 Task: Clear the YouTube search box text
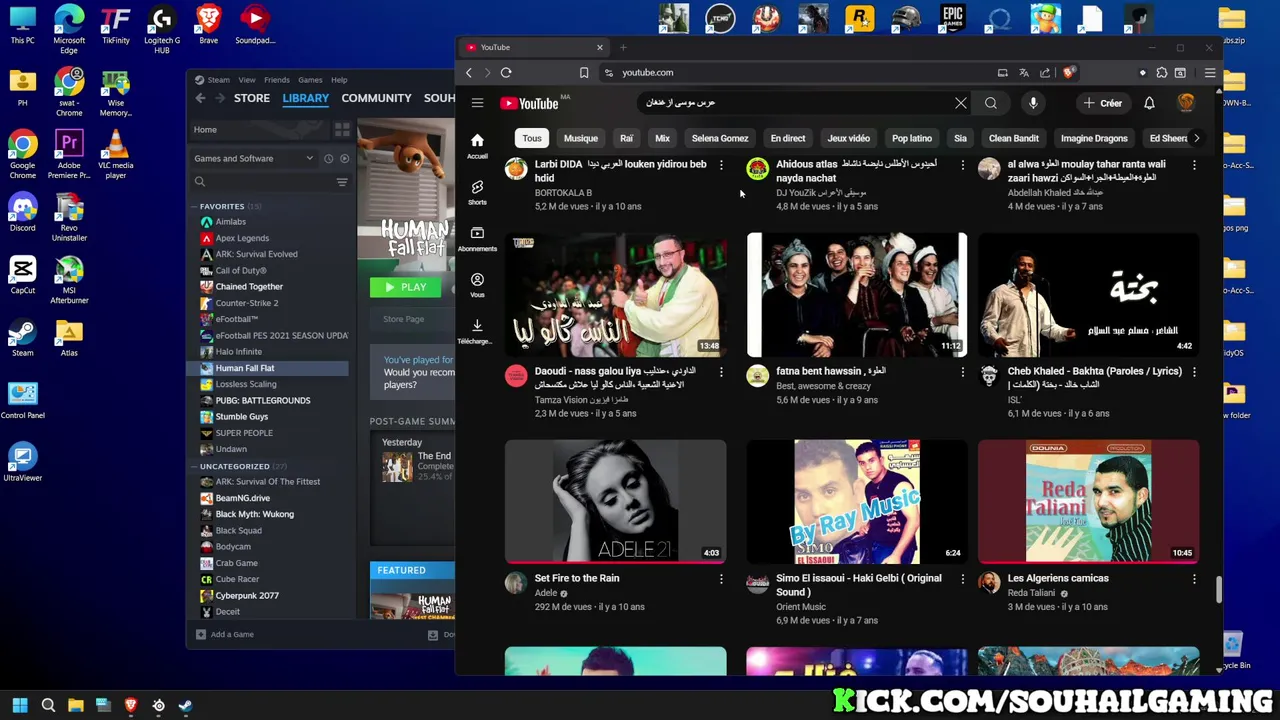[x=961, y=103]
